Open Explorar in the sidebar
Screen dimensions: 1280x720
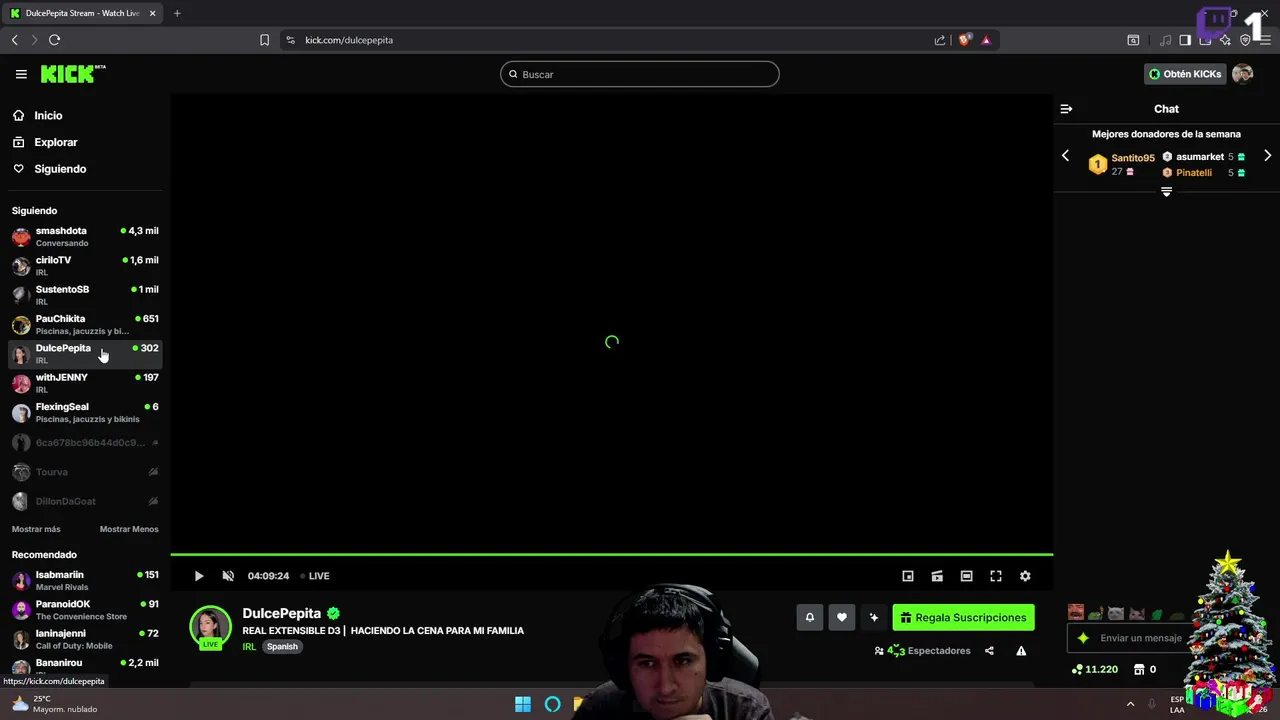(x=55, y=142)
